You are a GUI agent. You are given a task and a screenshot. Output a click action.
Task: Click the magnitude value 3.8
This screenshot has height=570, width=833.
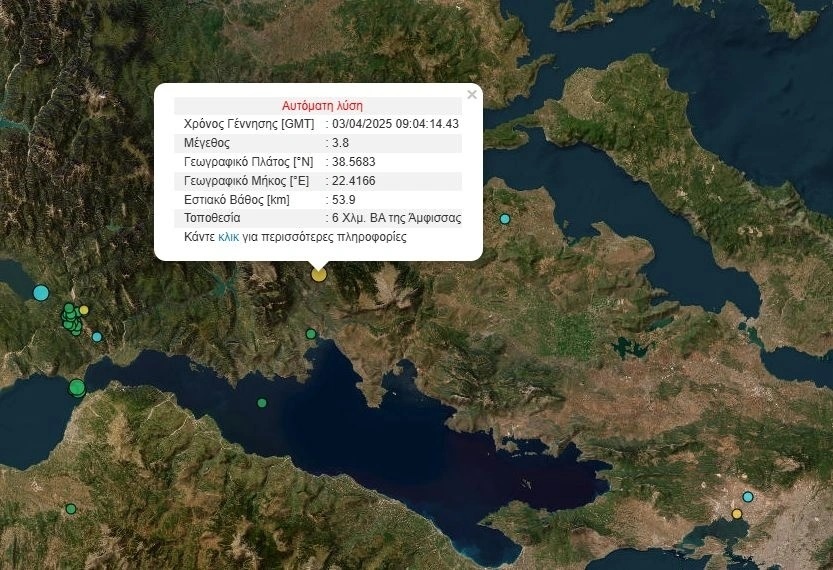[341, 143]
